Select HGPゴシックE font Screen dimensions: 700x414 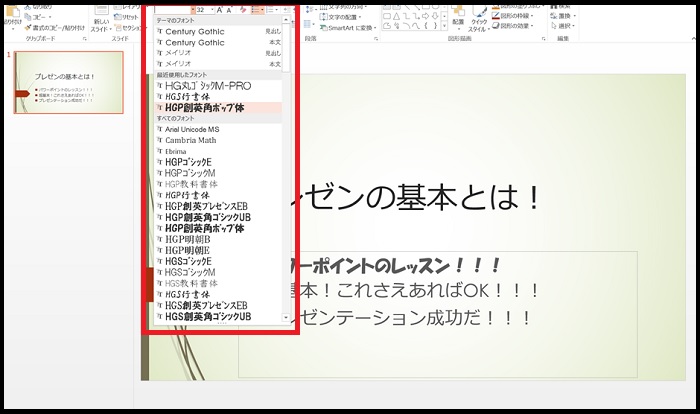point(218,162)
